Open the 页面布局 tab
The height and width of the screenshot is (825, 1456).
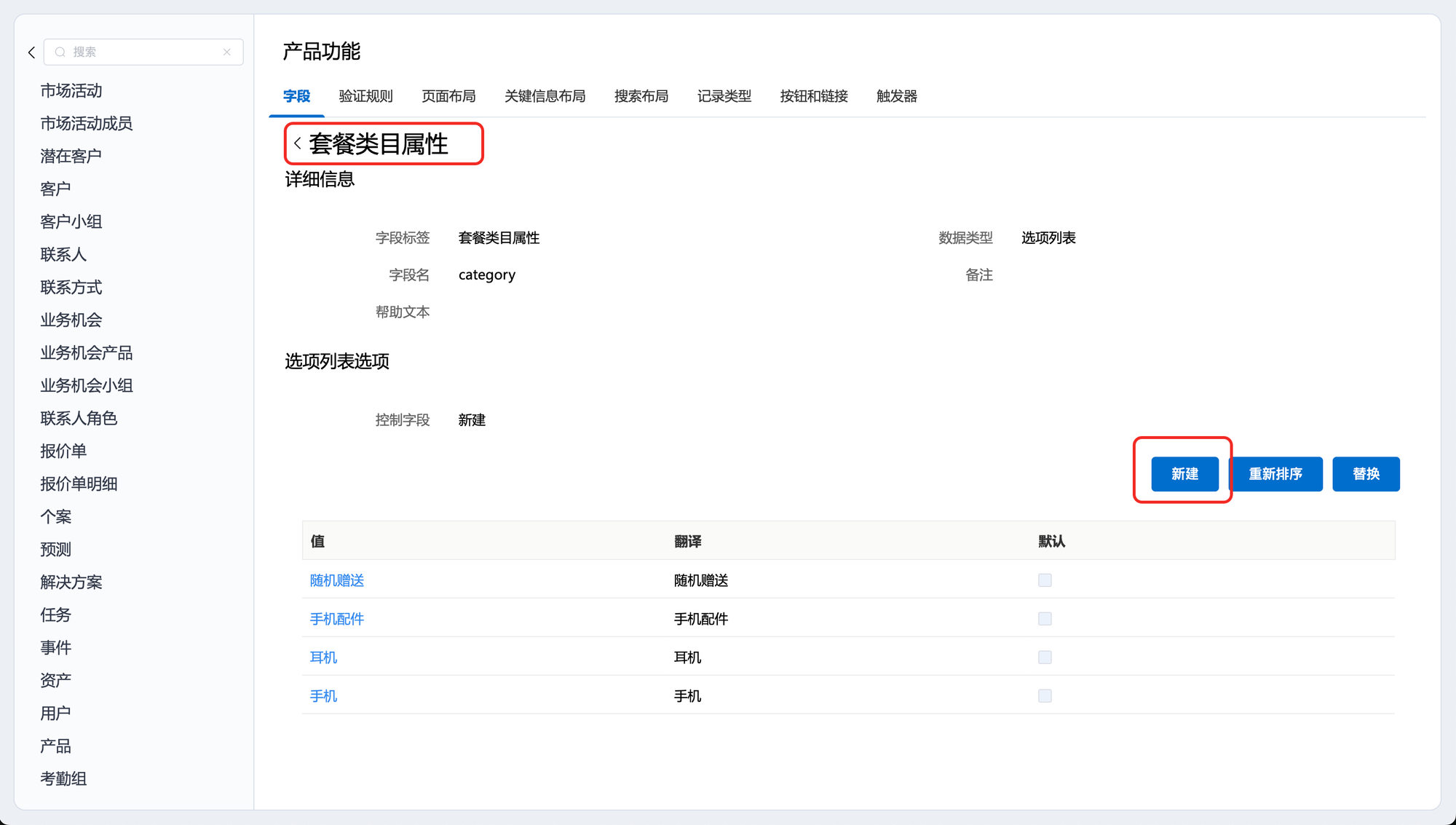[x=448, y=96]
